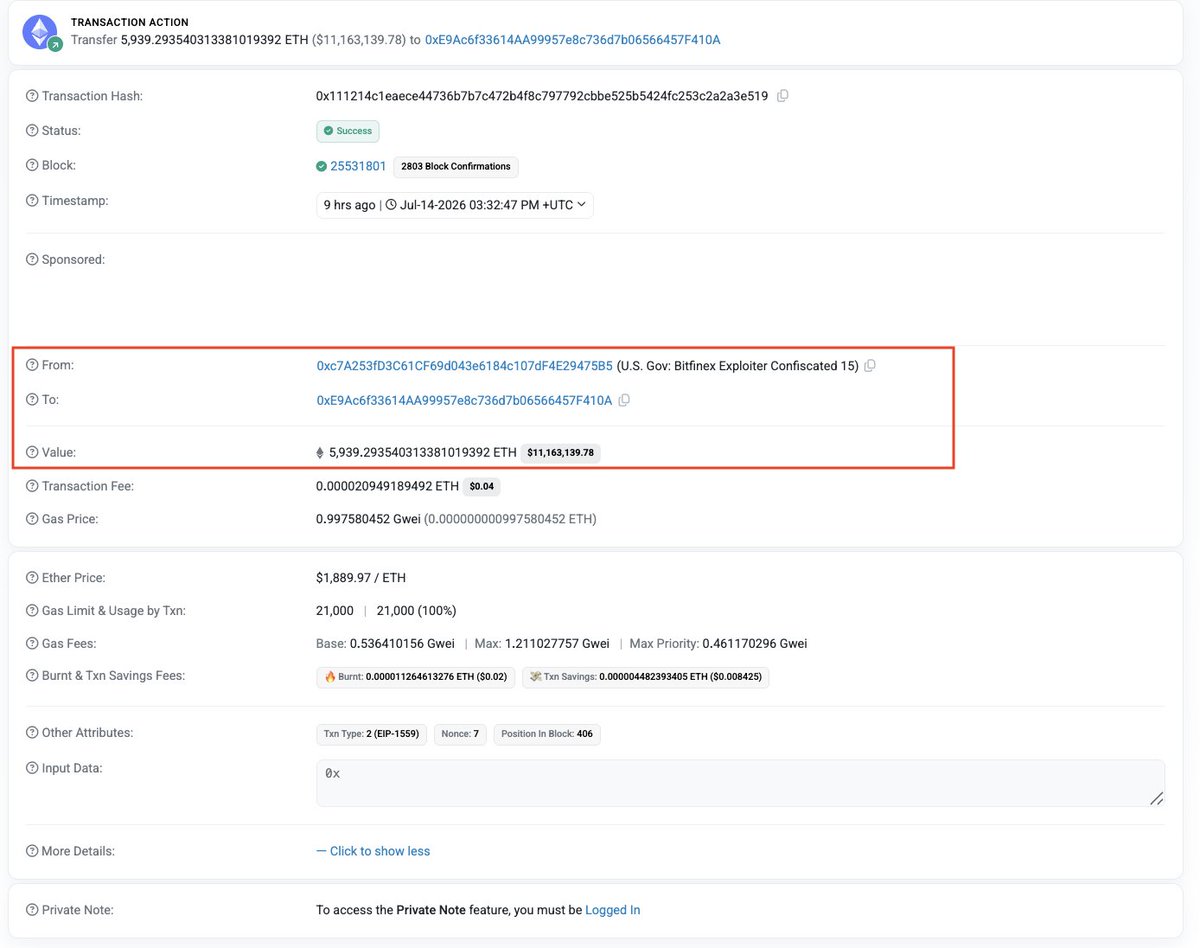The height and width of the screenshot is (948, 1200).
Task: Click help icon beside Status
Action: pos(32,131)
